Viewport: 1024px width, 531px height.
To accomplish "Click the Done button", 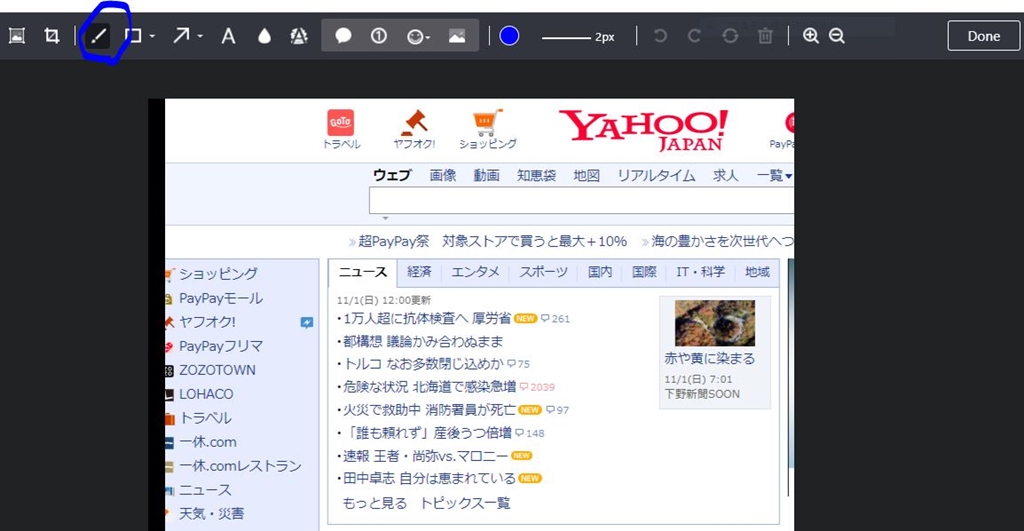I will click(x=984, y=36).
